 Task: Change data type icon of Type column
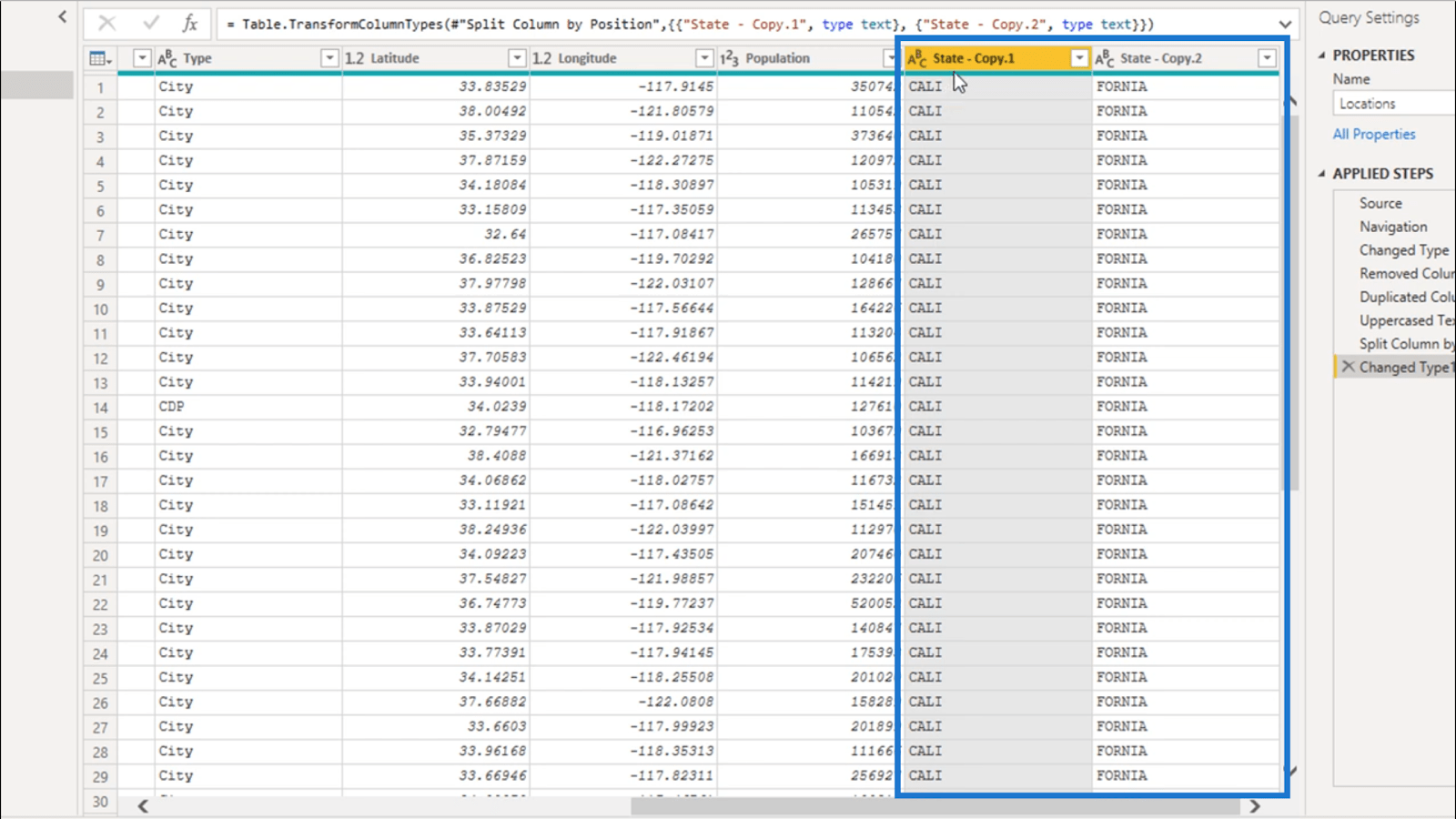coord(167,58)
